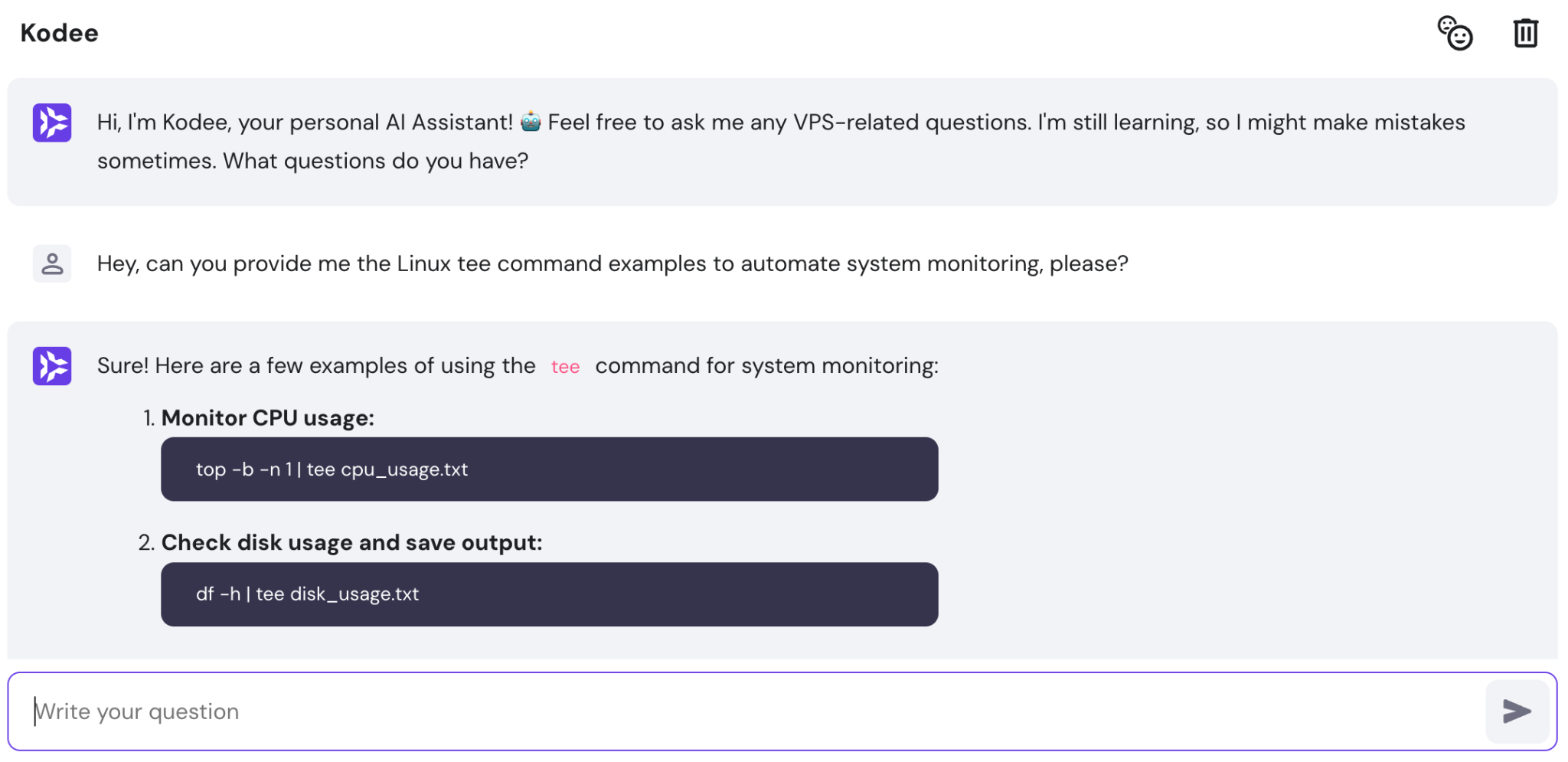Click the user's tee command question message
The width and height of the screenshot is (1568, 762).
coord(612,263)
